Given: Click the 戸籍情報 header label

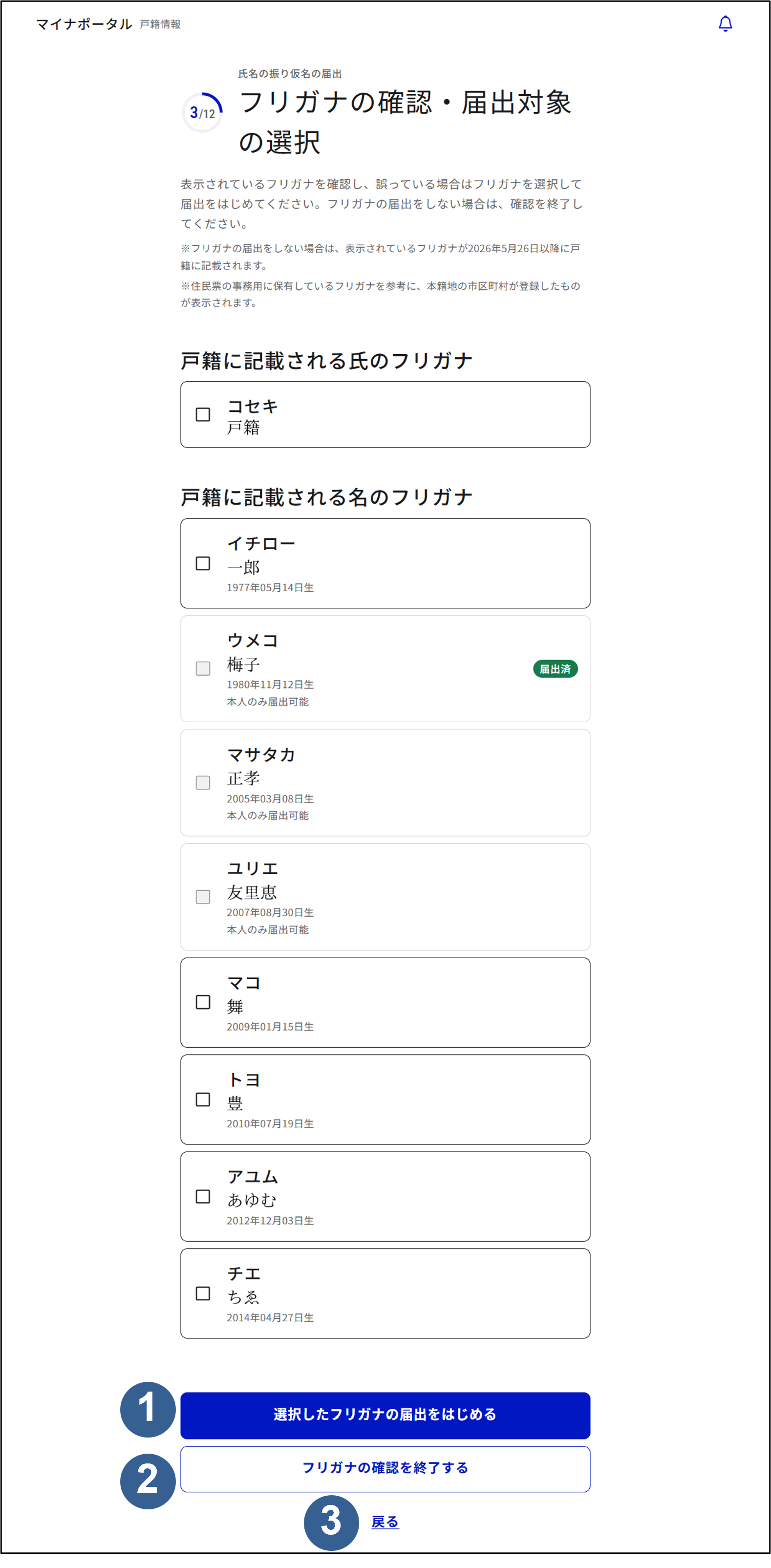Looking at the screenshot, I should point(160,24).
